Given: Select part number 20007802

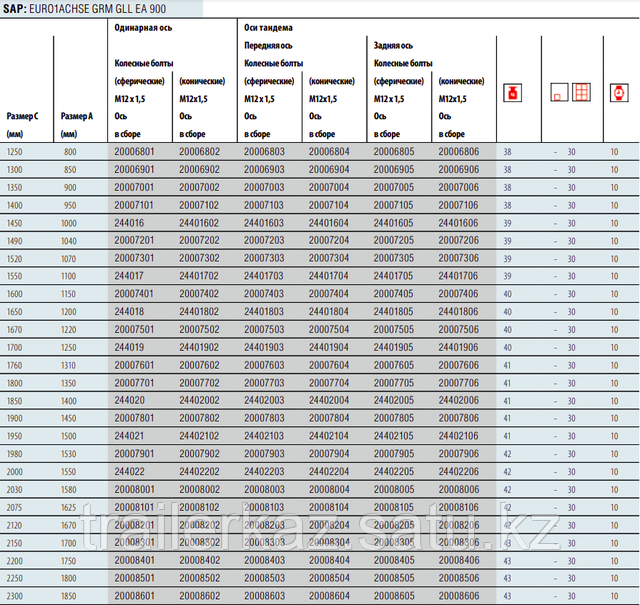Looking at the screenshot, I should coord(199,418).
